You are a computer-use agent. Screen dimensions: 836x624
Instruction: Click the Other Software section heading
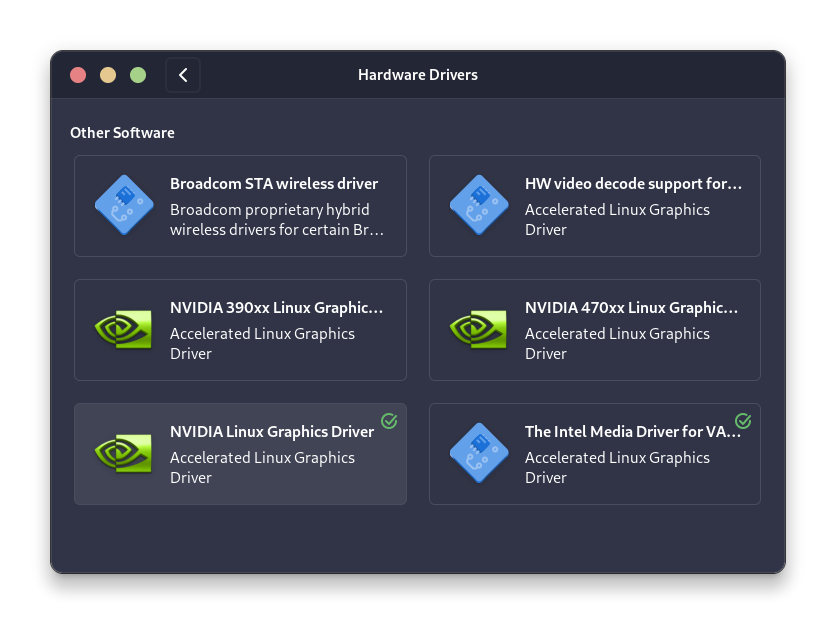[x=122, y=133]
